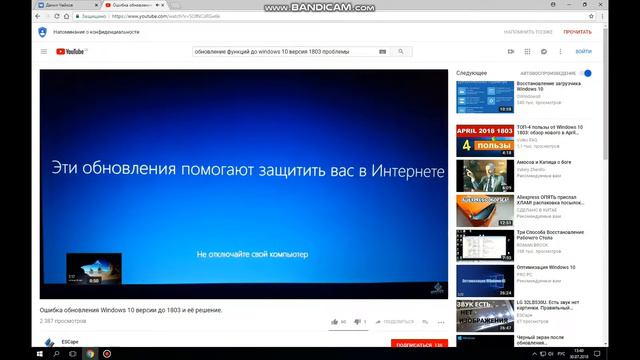The image size is (640, 360).
Task: Click the page vertical scrollbar
Action: pos(605,94)
